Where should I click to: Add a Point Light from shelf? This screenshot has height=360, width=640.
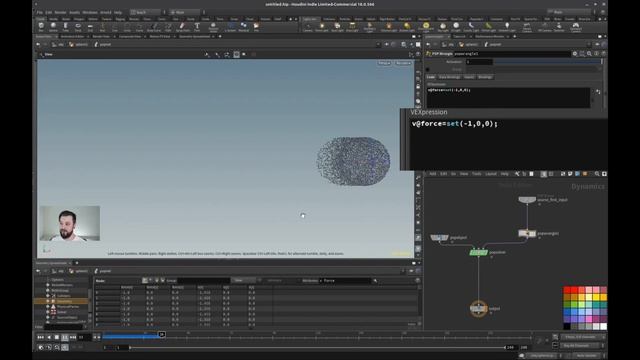[x=322, y=27]
